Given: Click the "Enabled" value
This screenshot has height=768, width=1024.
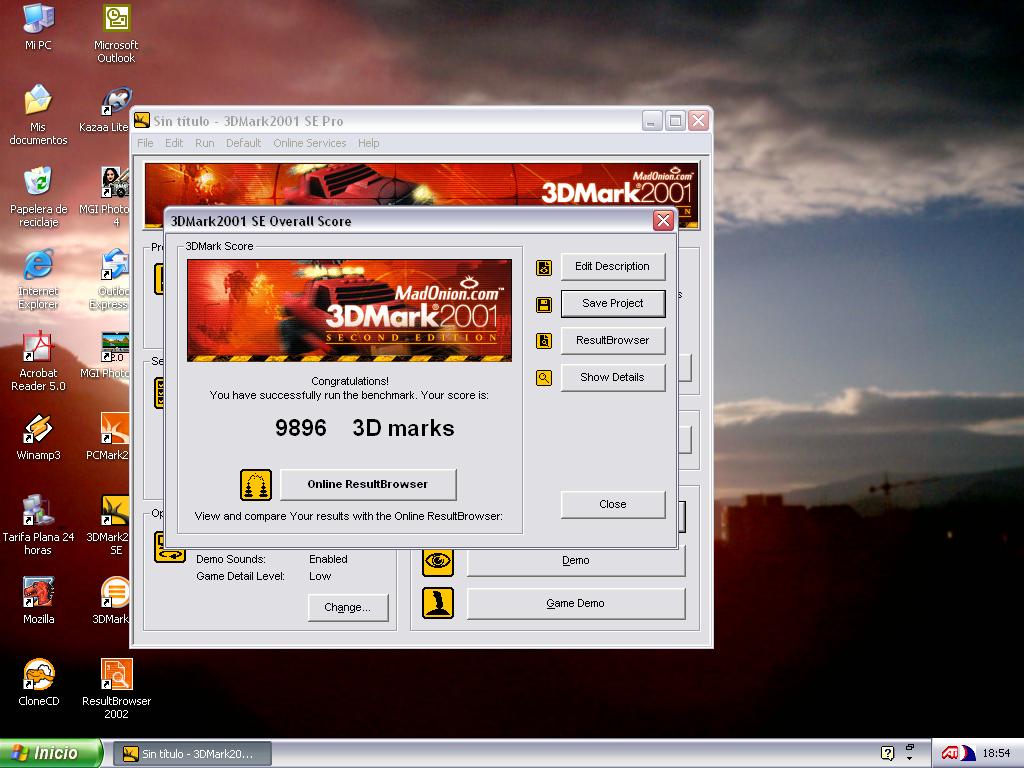Looking at the screenshot, I should pos(328,559).
